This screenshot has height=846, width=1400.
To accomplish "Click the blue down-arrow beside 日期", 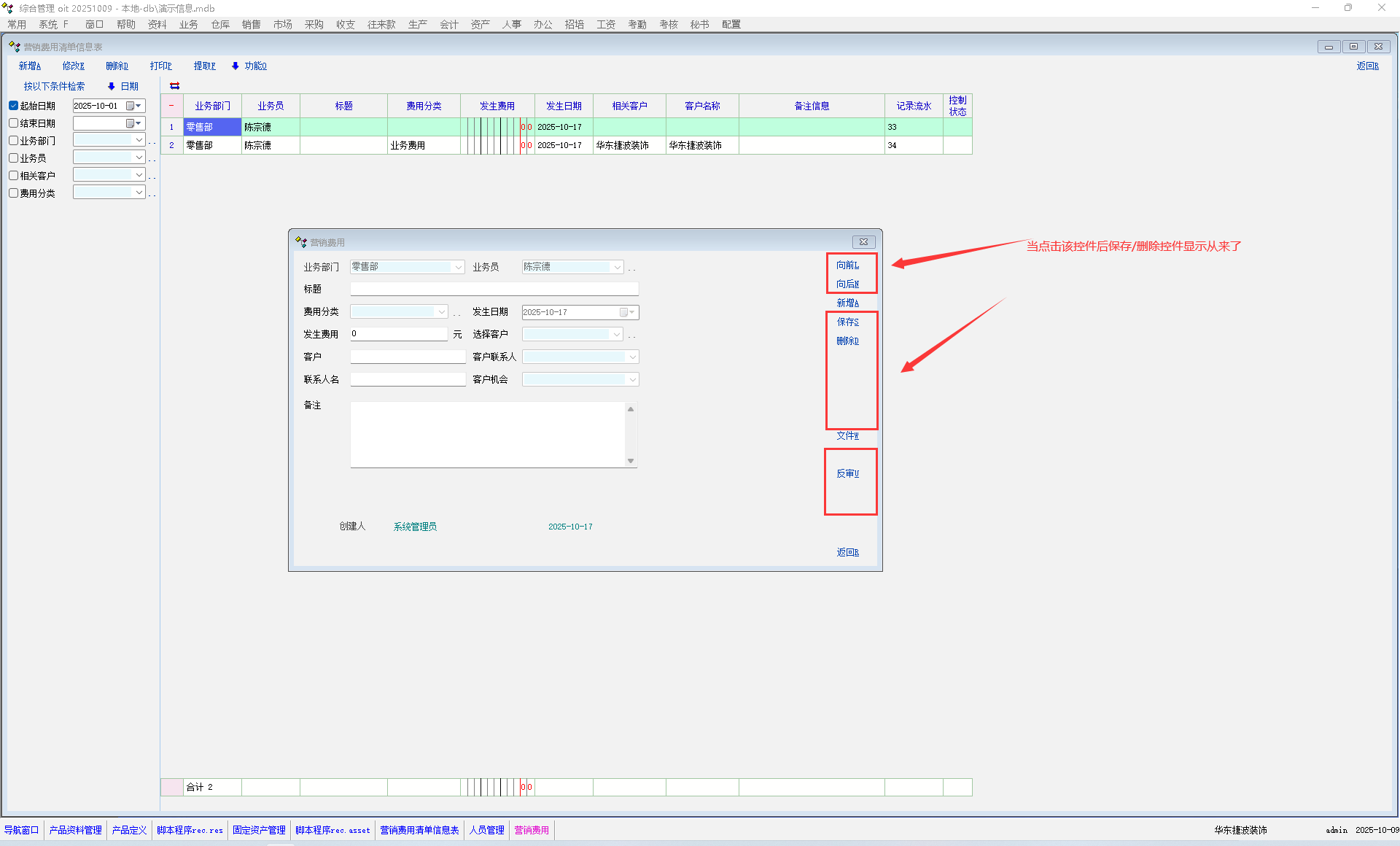I will [111, 86].
